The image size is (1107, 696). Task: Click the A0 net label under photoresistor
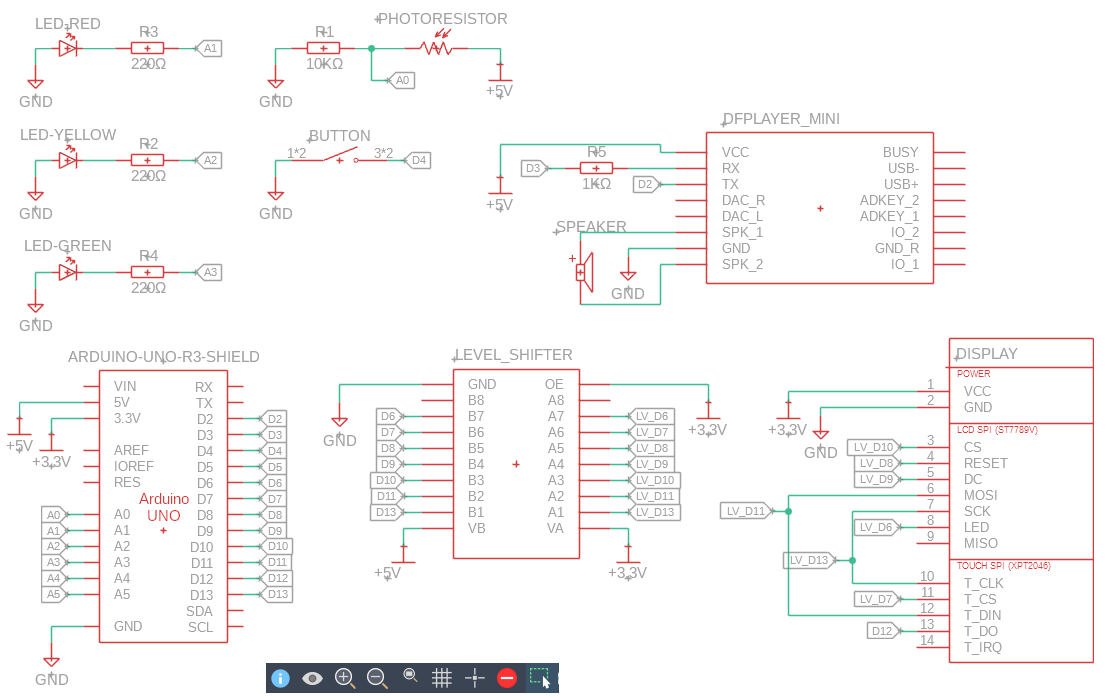tap(401, 80)
